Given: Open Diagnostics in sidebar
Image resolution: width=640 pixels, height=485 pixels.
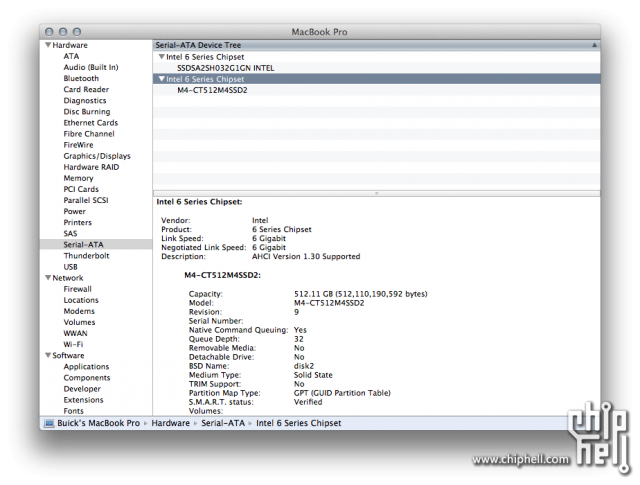Looking at the screenshot, I should click(84, 100).
